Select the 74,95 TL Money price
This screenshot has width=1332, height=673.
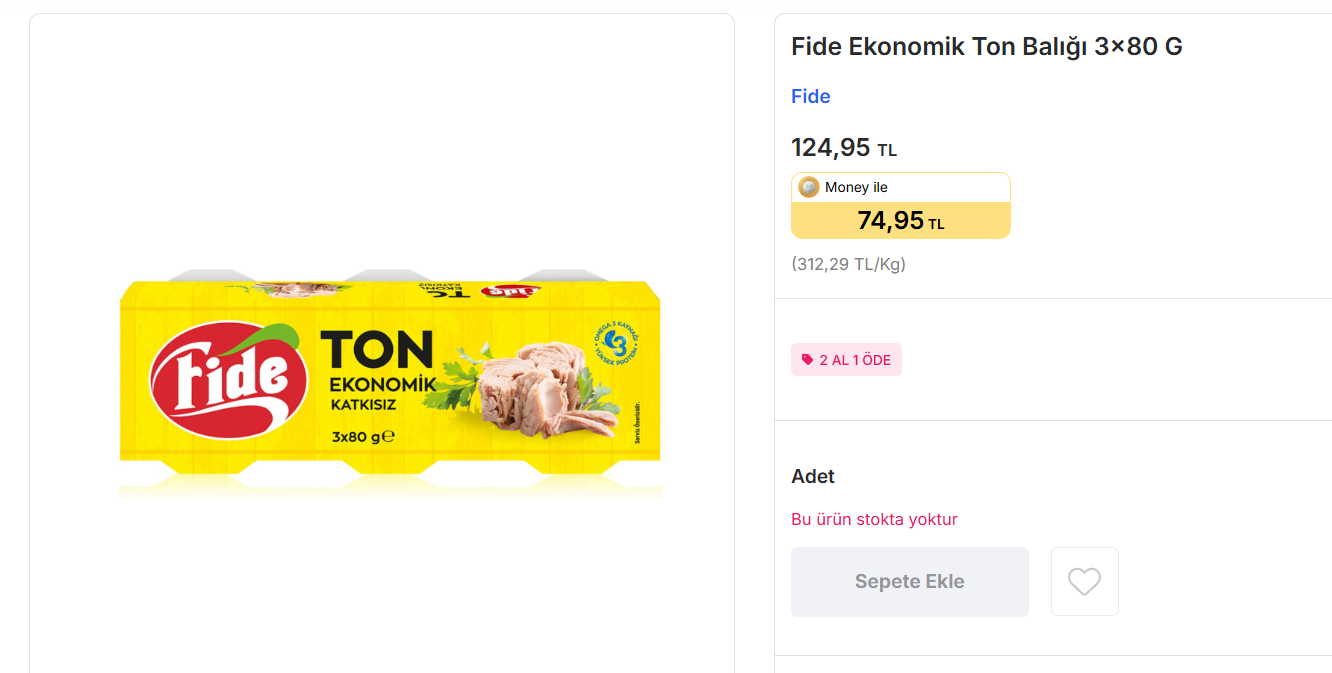point(900,221)
